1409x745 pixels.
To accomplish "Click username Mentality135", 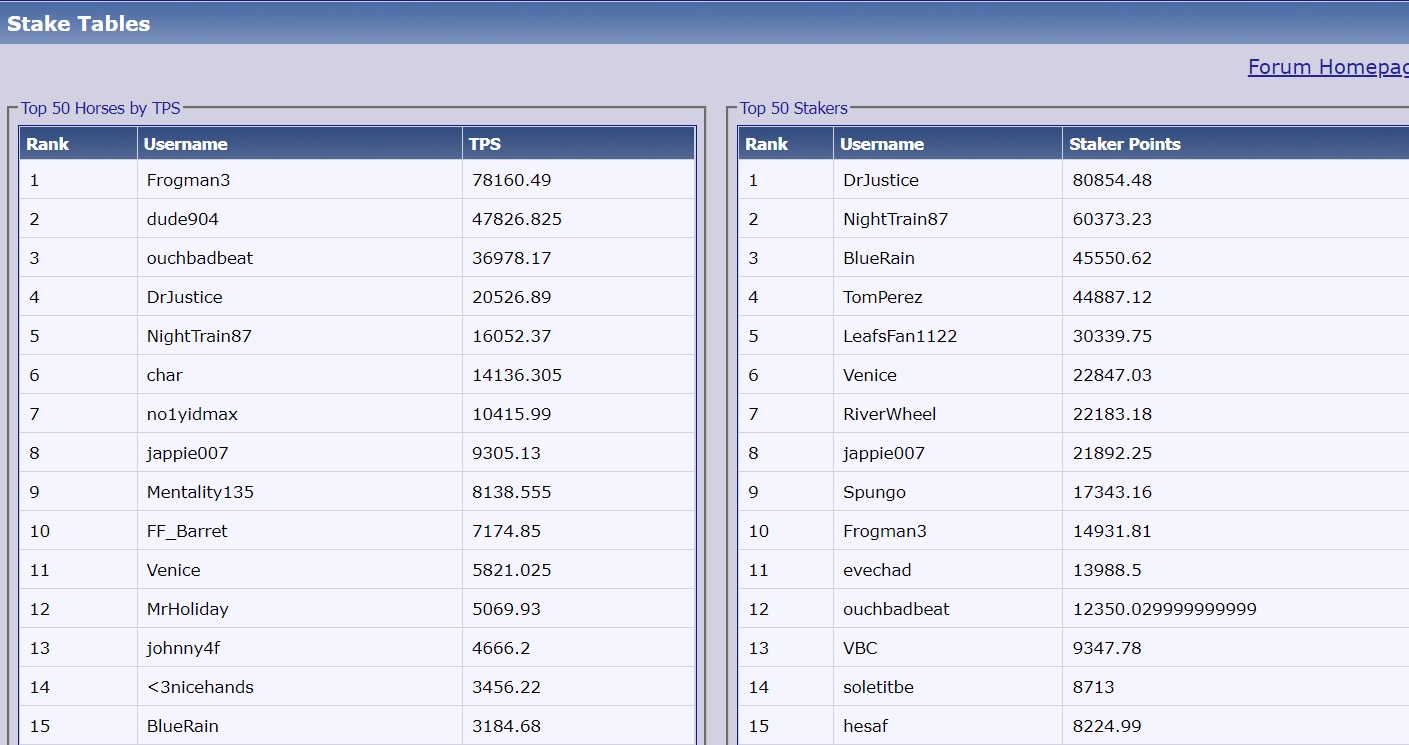I will click(x=200, y=492).
